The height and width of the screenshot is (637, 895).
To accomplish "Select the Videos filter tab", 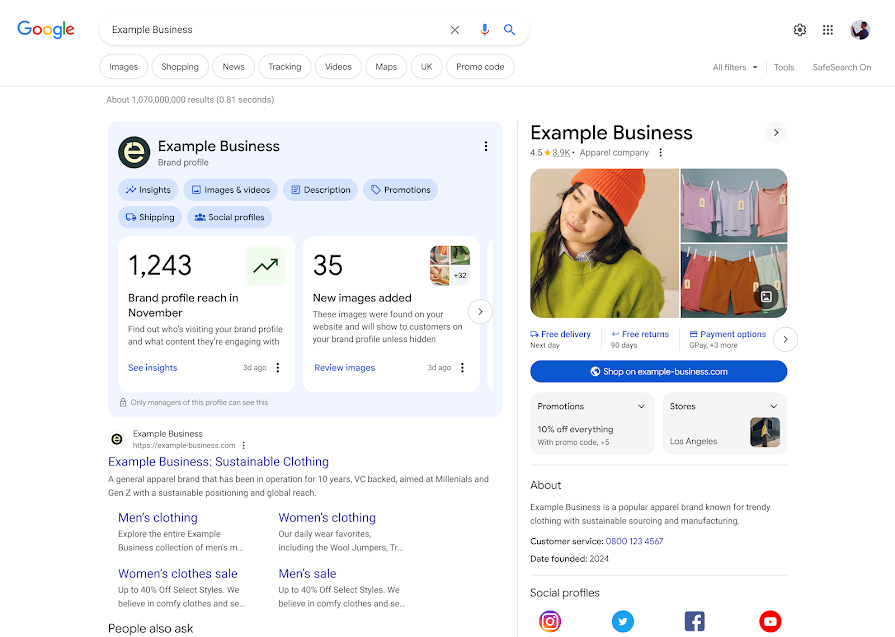I will pos(338,67).
